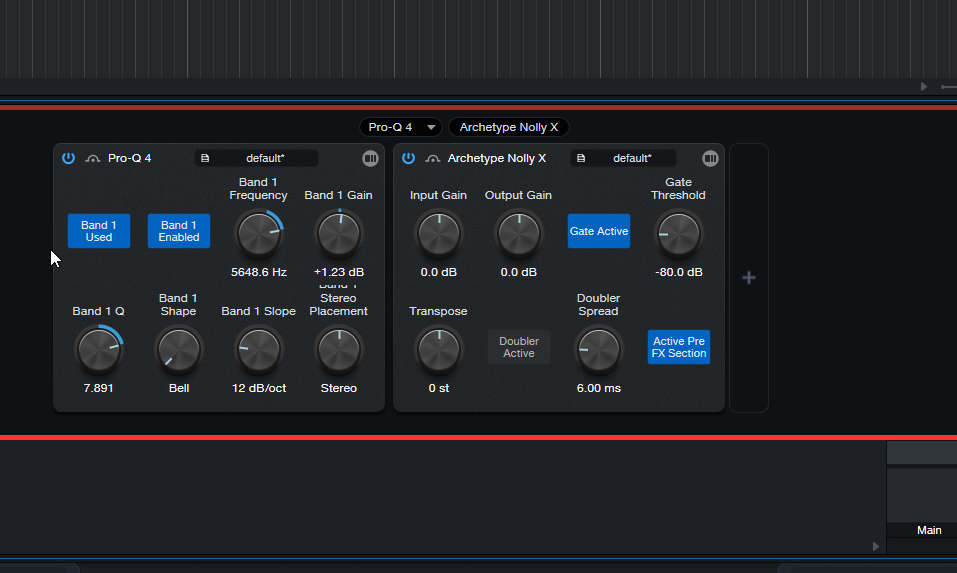Click Bell shape value
Screen dimensions: 957x573
[x=179, y=388]
